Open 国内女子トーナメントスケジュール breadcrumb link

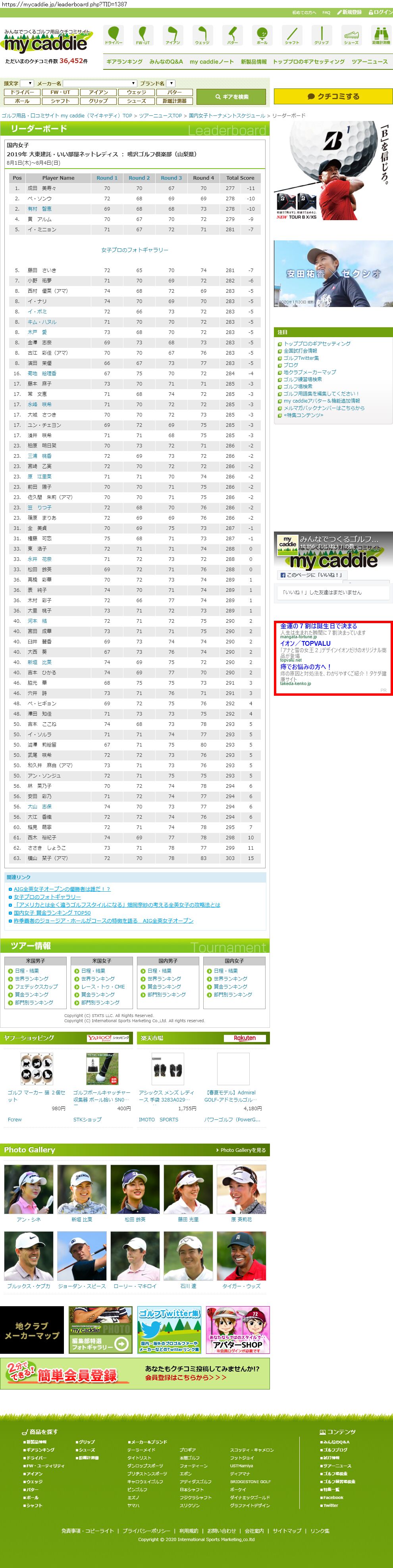[227, 116]
